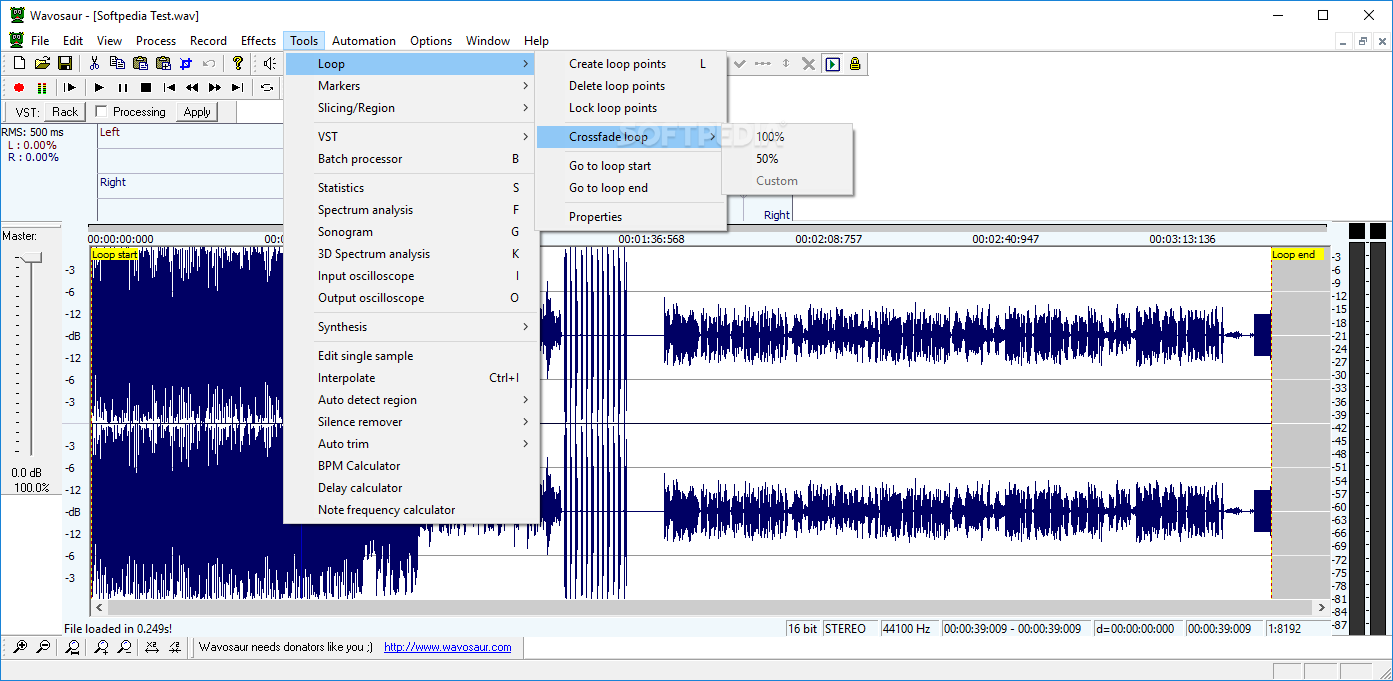
Task: Click the Right tab behind the menu
Action: tap(776, 214)
